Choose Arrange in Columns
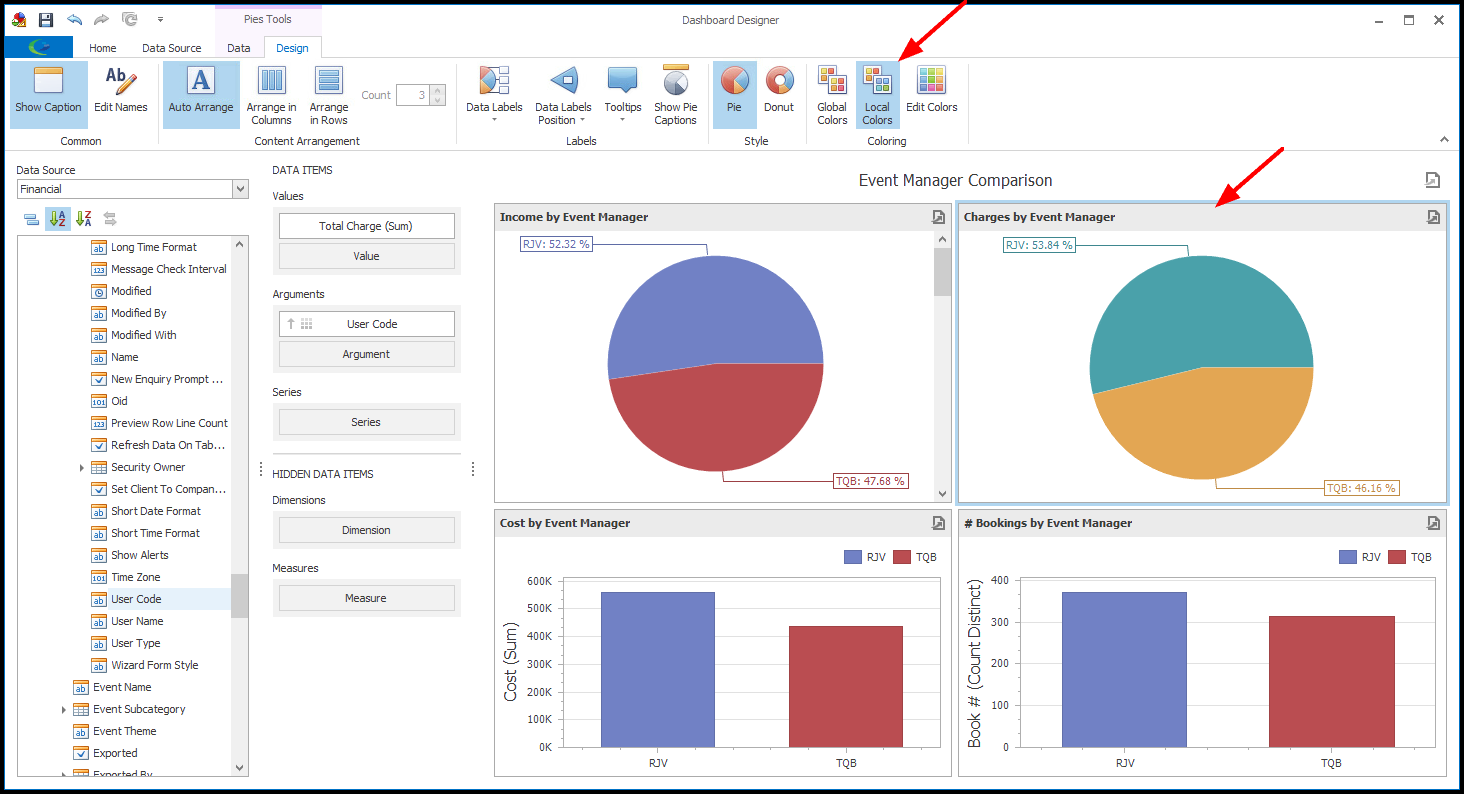Screen dimensions: 1464x794 pyautogui.click(x=272, y=95)
